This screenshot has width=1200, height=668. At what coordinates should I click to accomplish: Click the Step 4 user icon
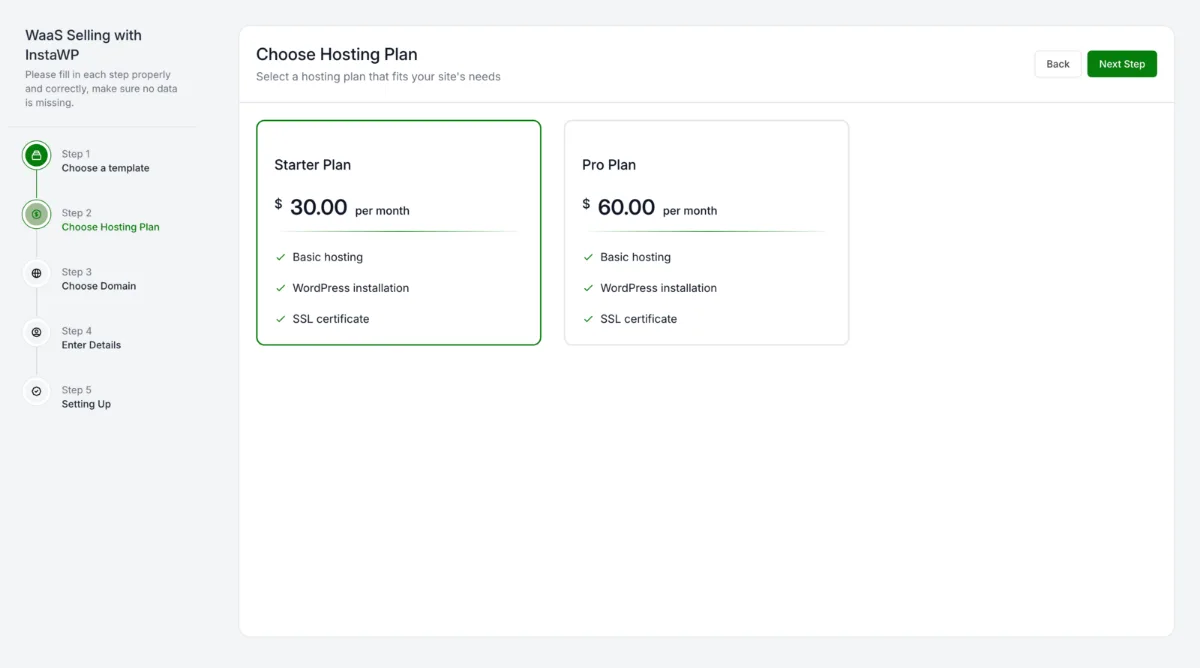pyautogui.click(x=37, y=332)
